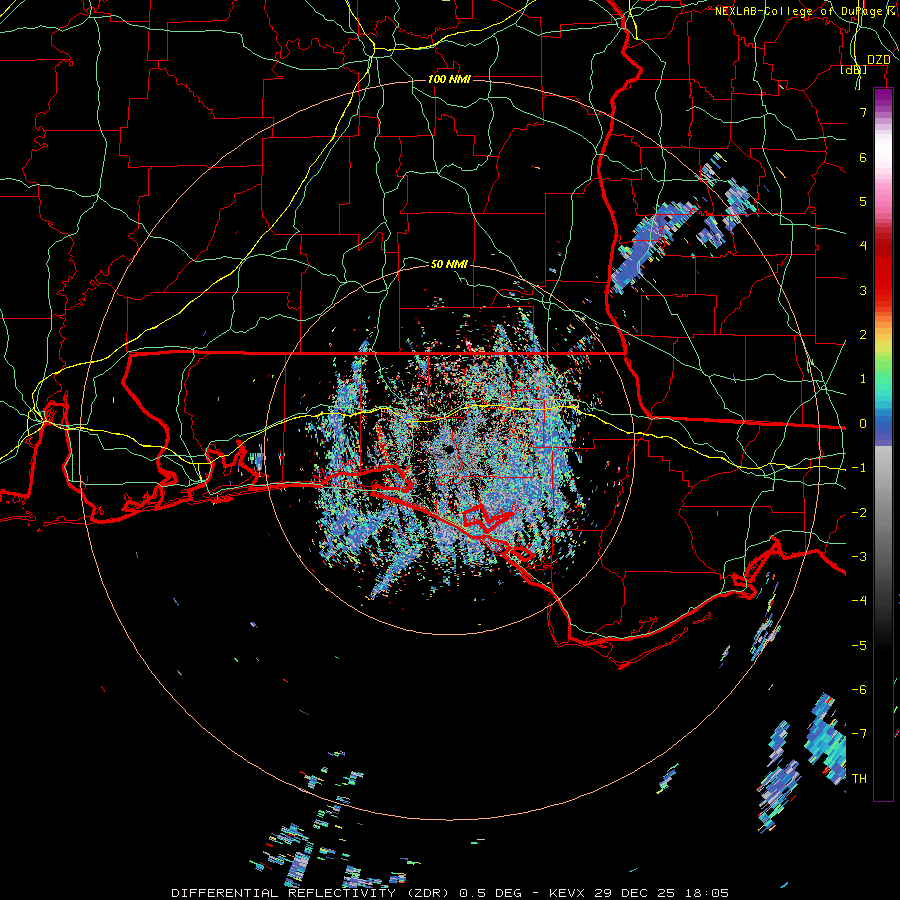The image size is (900, 900).
Task: Click the 100 NMI range ring label
Action: click(x=449, y=79)
